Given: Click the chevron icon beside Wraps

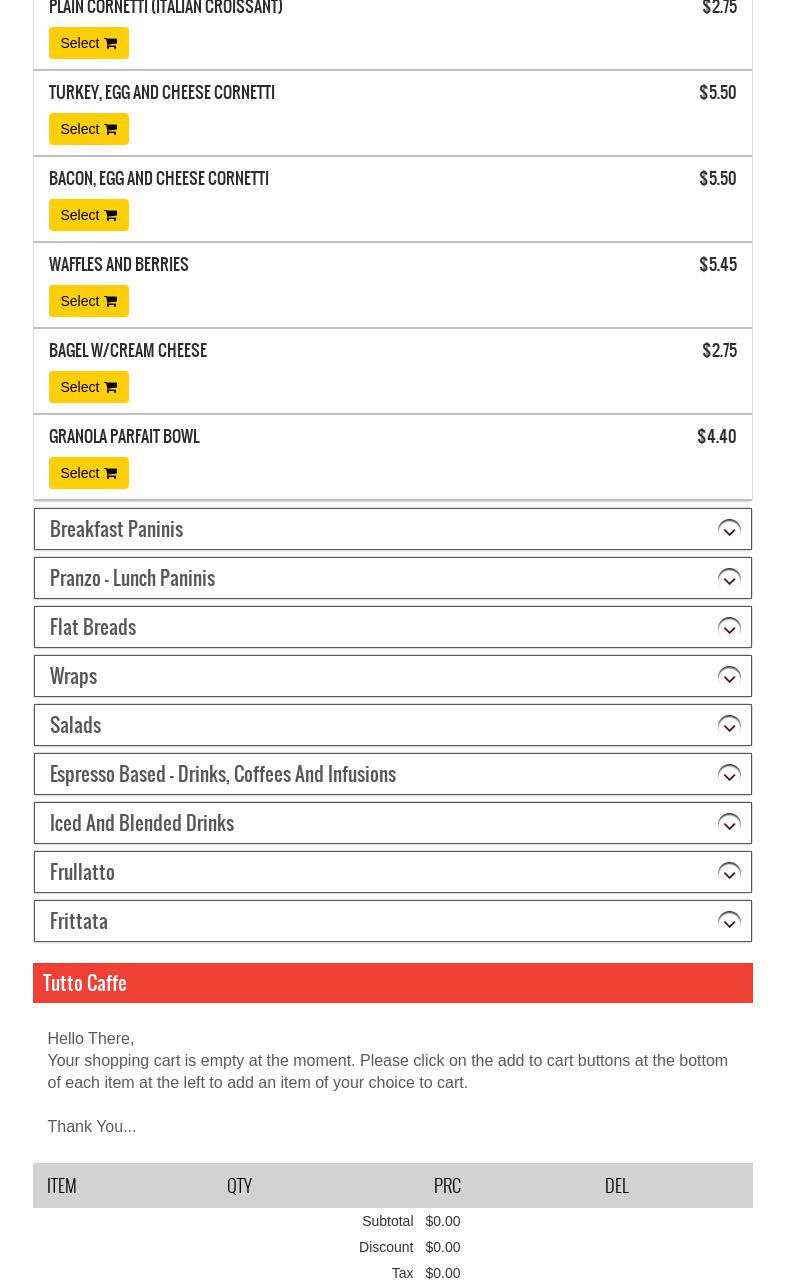Looking at the screenshot, I should [x=729, y=676].
